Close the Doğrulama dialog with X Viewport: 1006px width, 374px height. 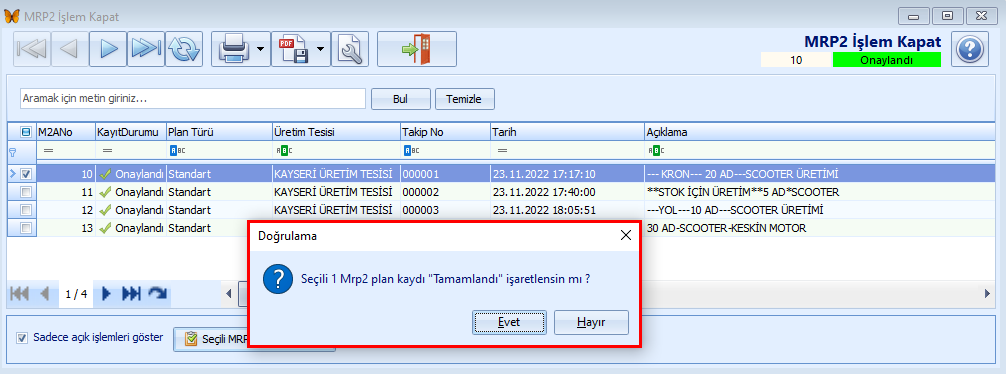coord(626,236)
